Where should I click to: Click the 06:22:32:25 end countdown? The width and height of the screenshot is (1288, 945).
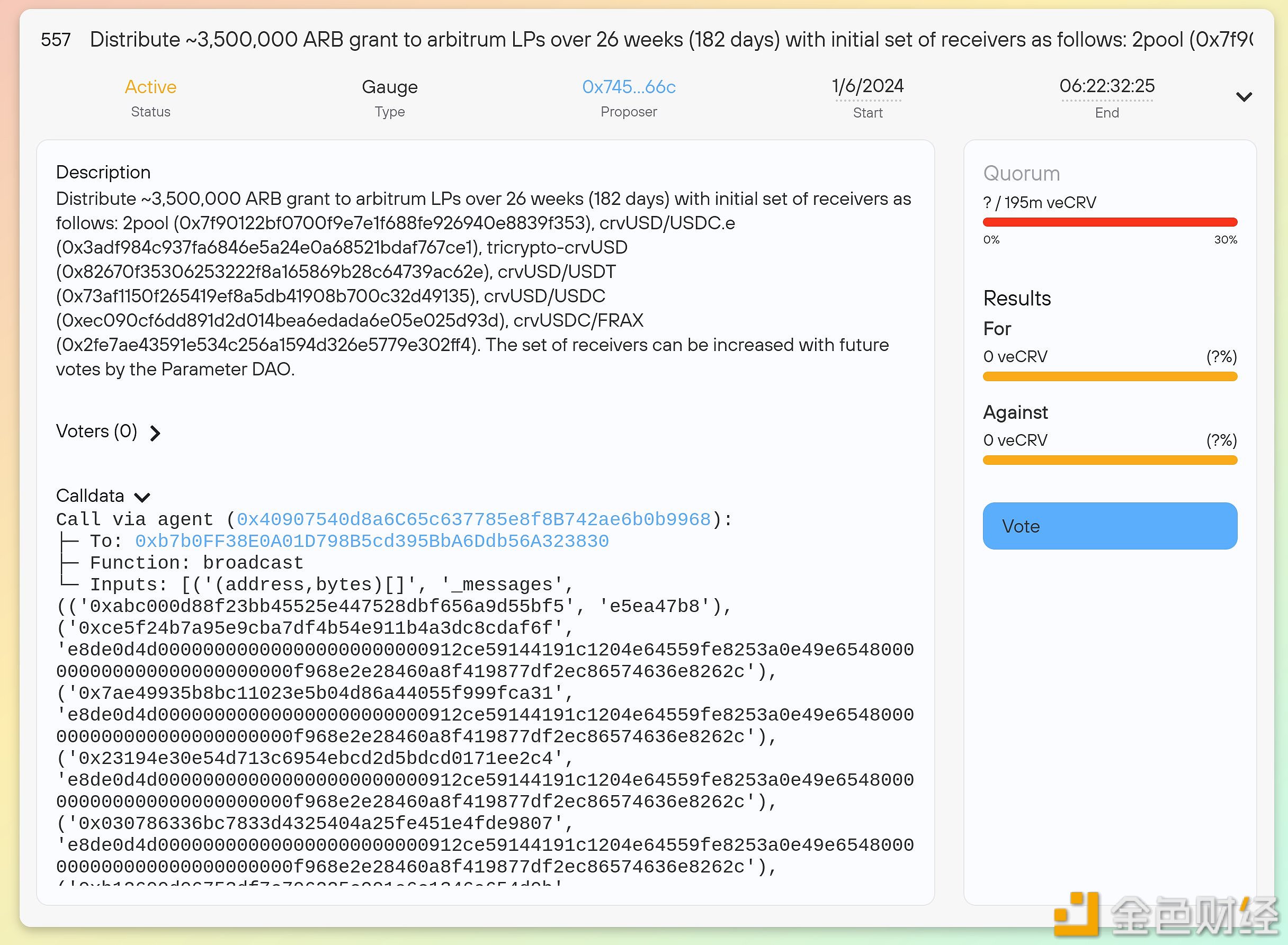pos(1107,86)
